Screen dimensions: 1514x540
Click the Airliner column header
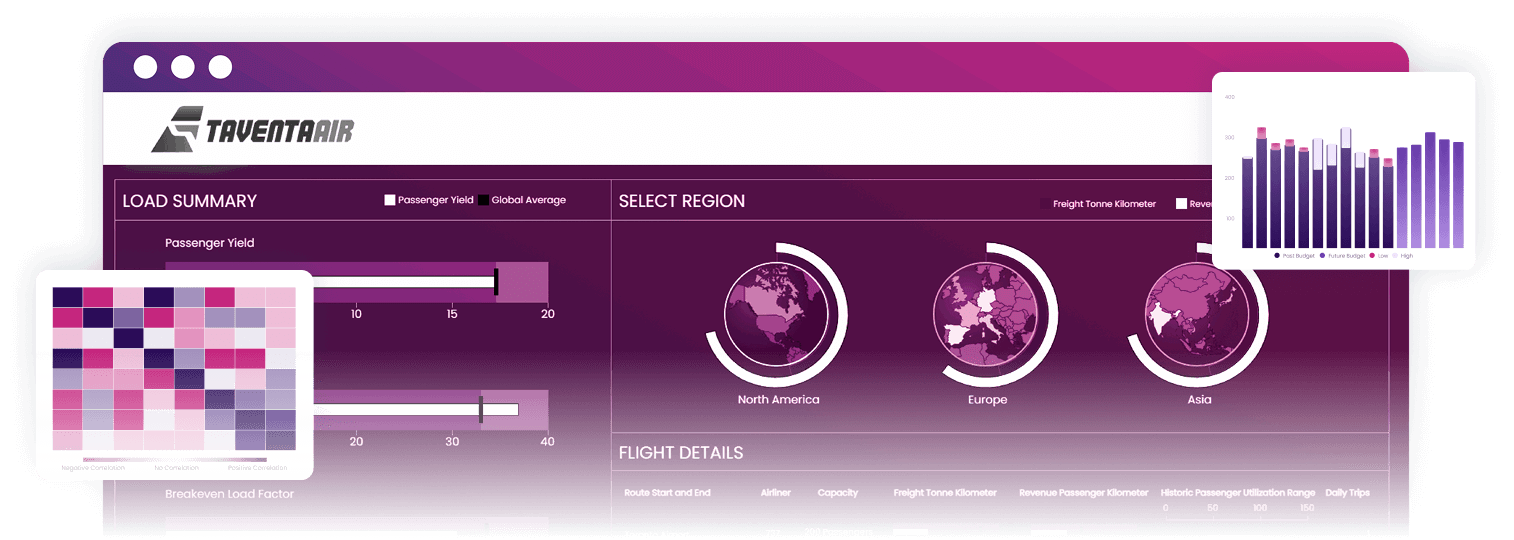[x=776, y=493]
